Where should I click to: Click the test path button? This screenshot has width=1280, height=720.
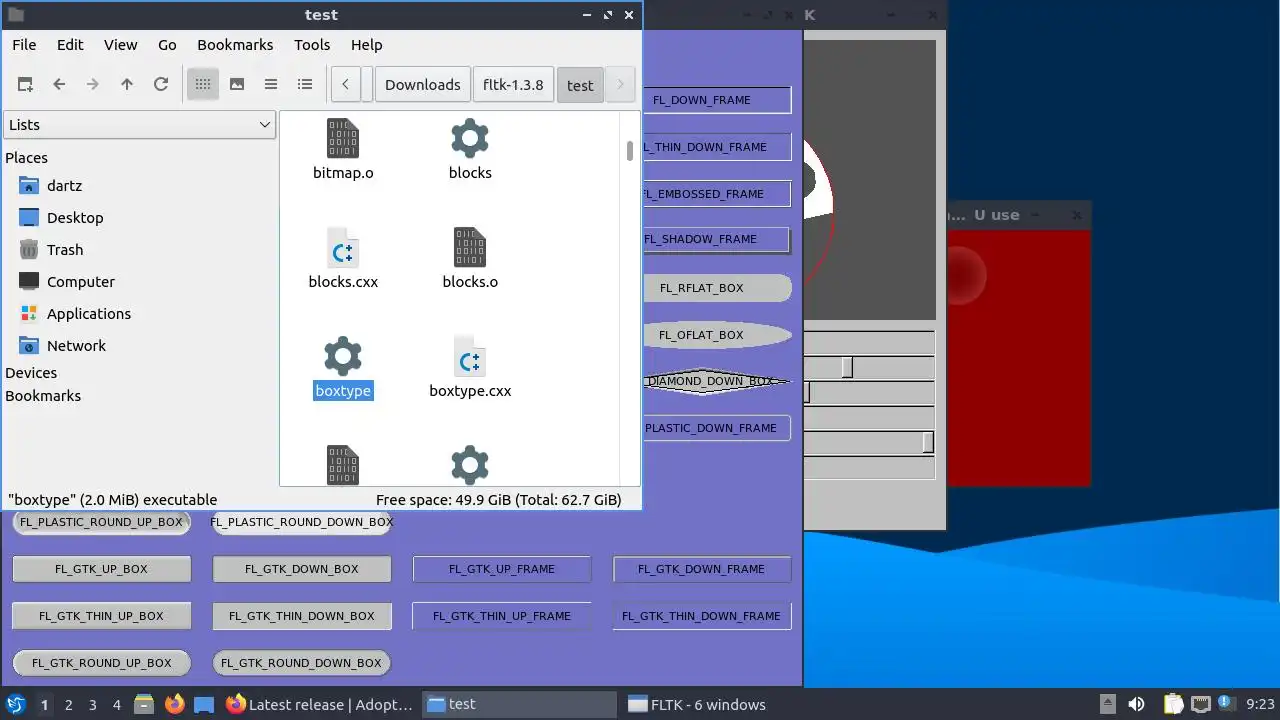[x=580, y=85]
